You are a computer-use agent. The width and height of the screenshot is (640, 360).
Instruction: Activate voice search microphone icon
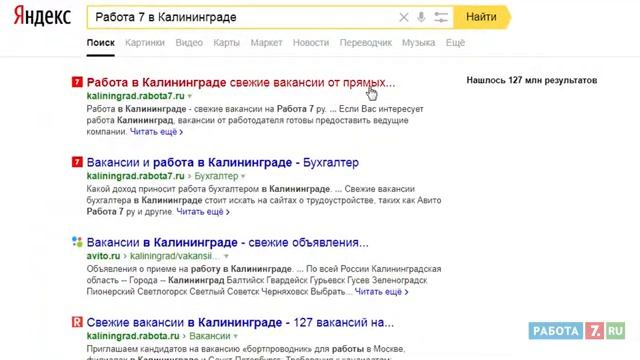[421, 17]
